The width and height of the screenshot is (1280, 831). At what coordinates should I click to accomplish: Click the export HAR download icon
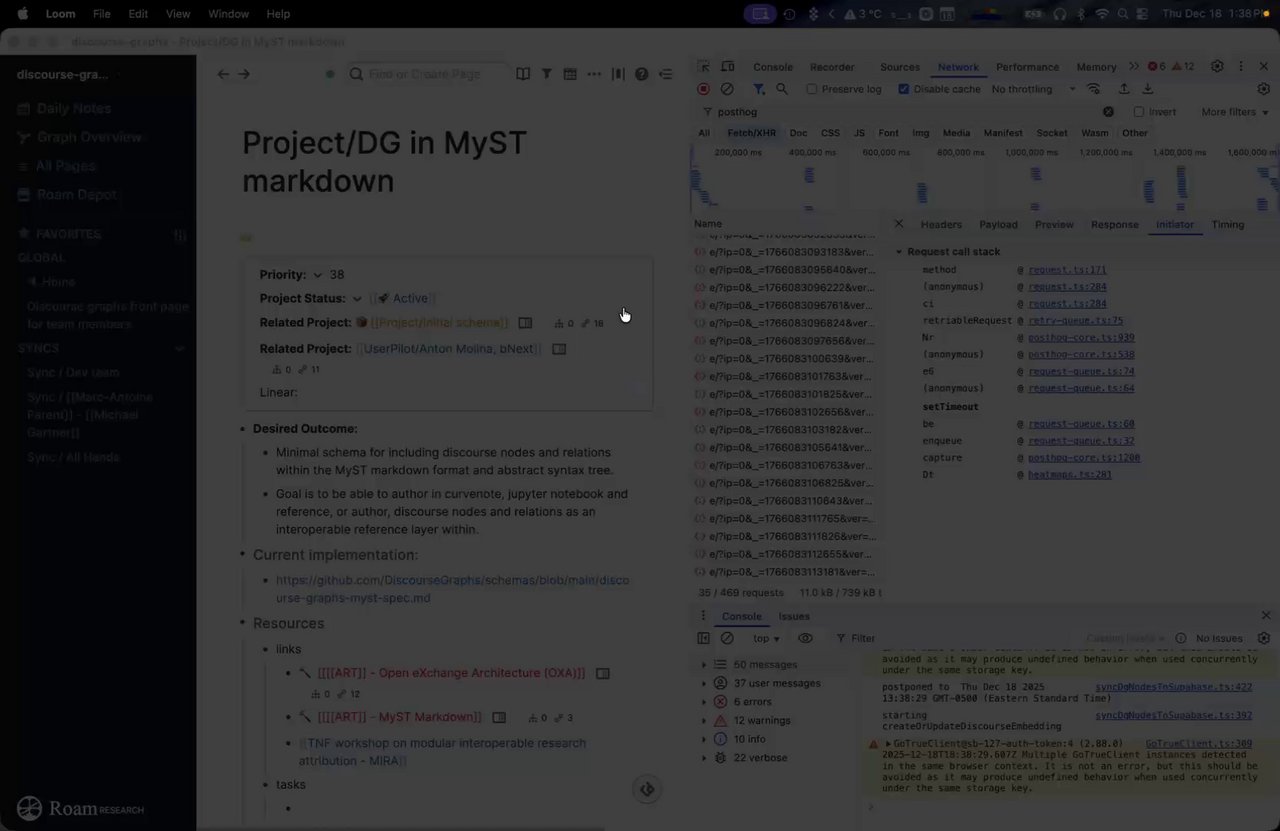(1148, 89)
